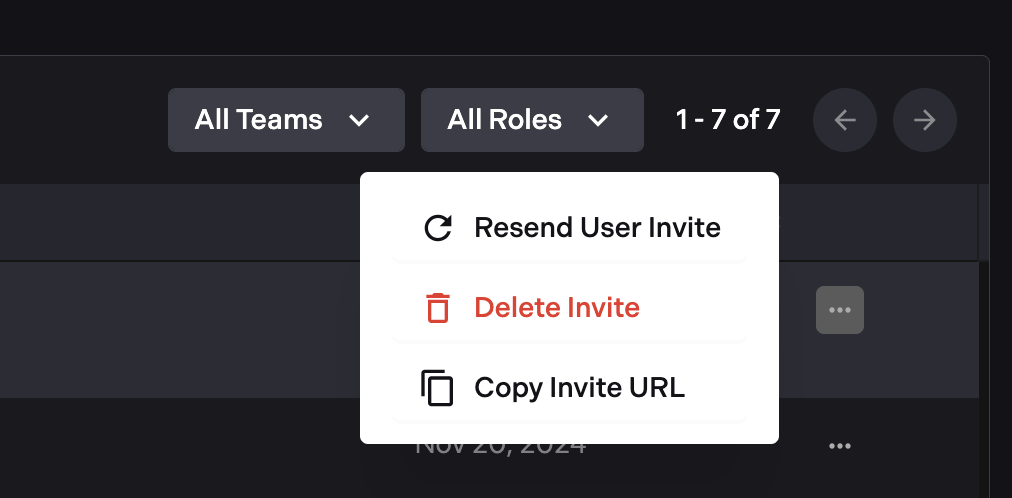Click the circular arrow resend icon

point(437,228)
